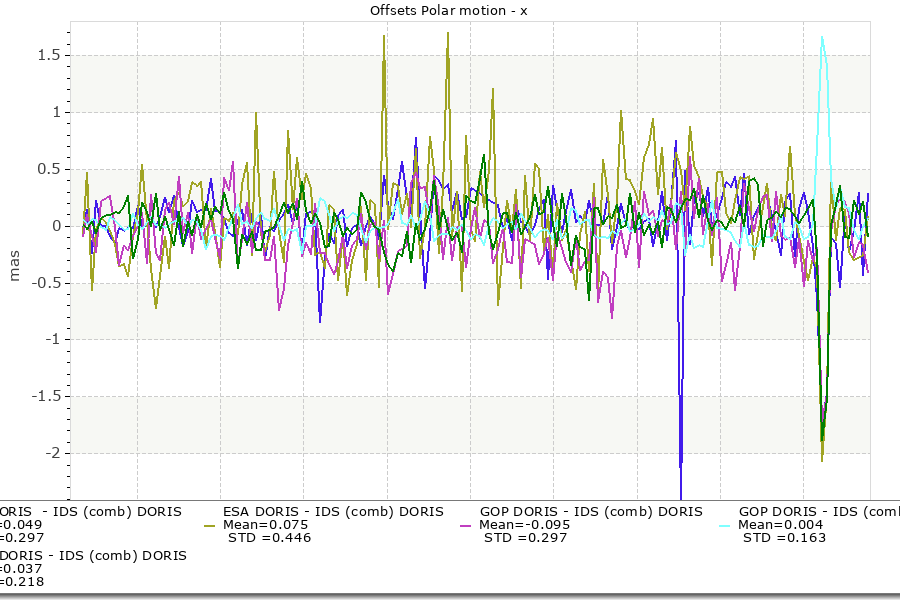Click the -2 tick on the y-axis
The image size is (900, 600).
tap(52, 453)
